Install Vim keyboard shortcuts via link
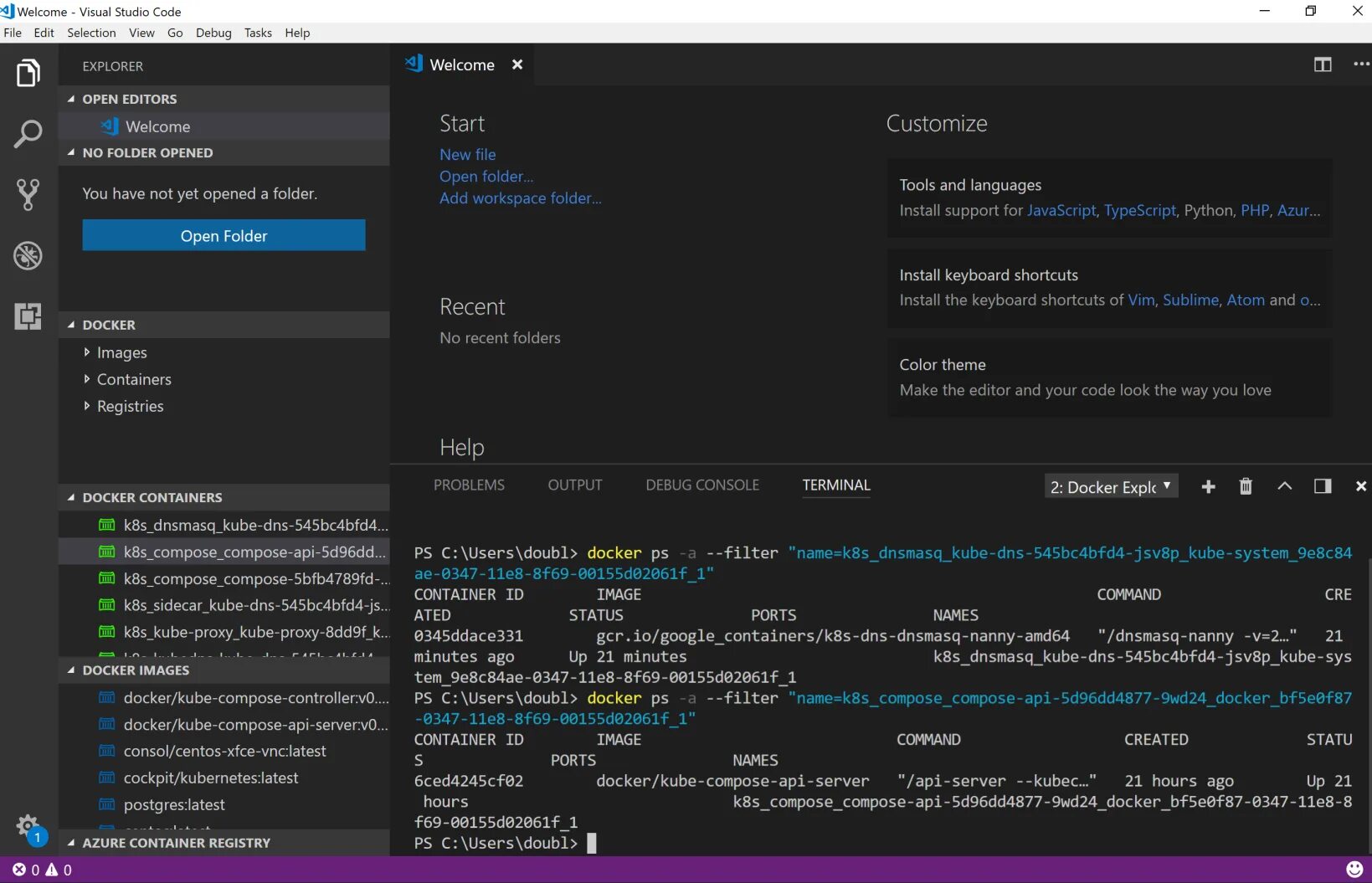 coord(1141,300)
